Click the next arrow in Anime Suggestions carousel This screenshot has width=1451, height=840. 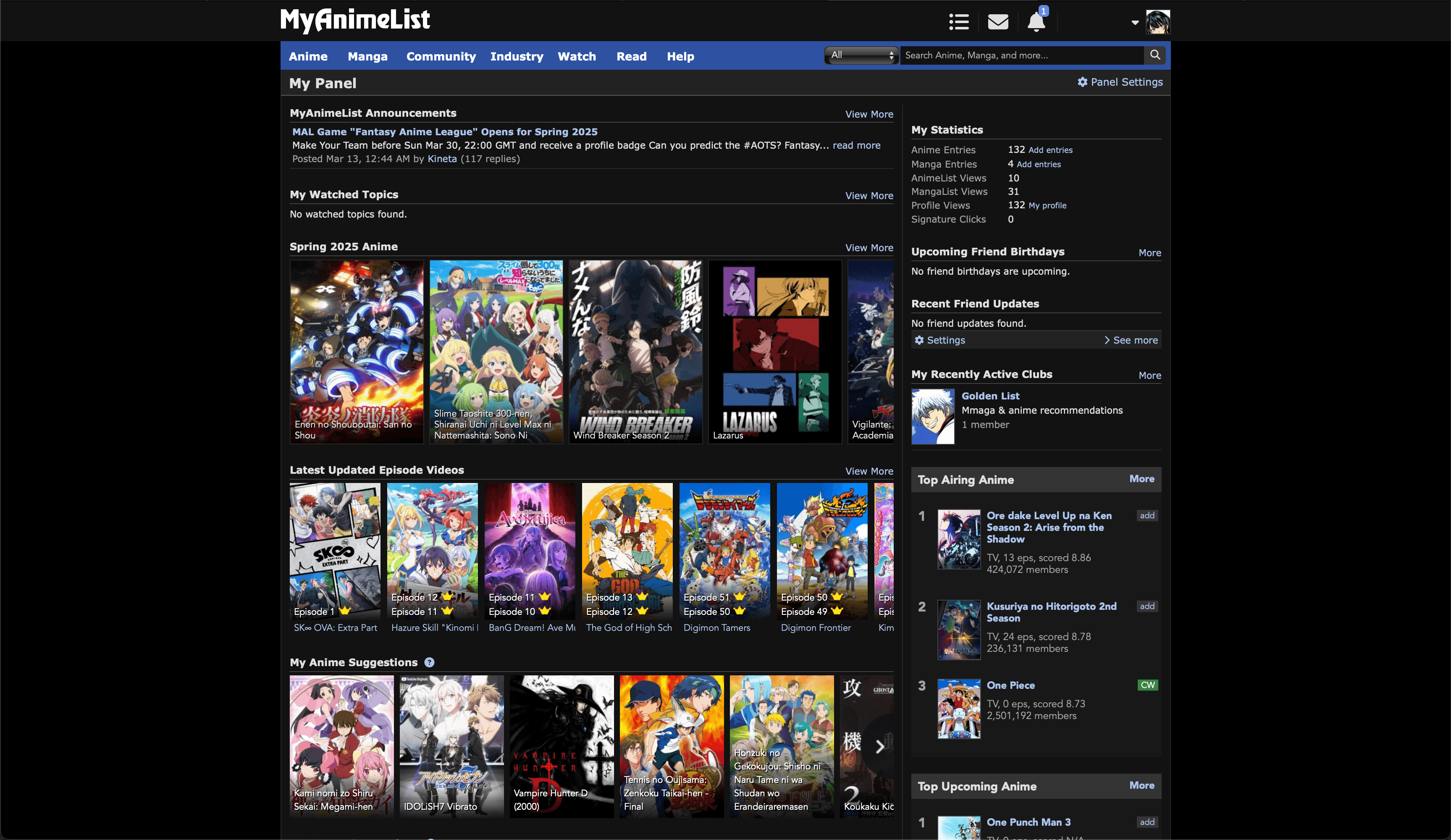[x=879, y=747]
